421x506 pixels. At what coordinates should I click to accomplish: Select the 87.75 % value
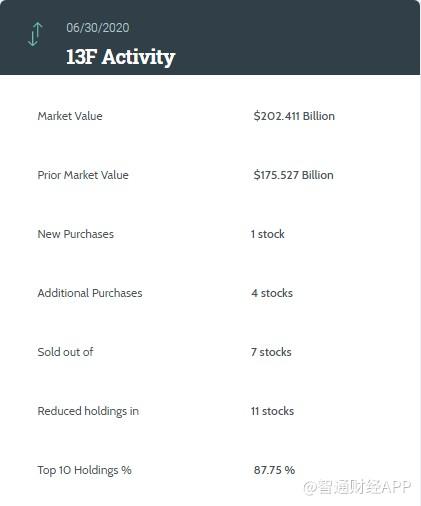[x=274, y=470]
